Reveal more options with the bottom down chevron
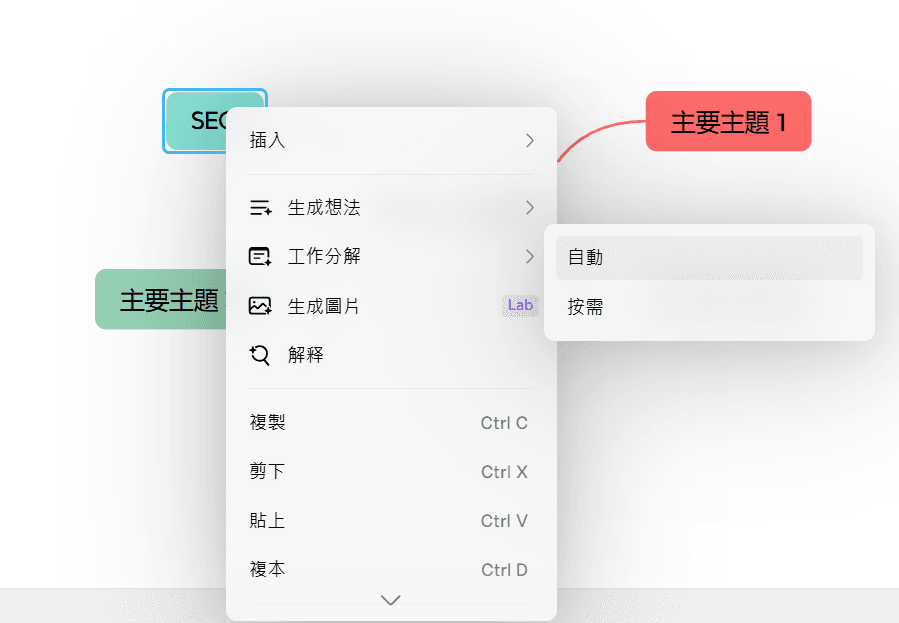Viewport: 899px width, 623px height. pos(389,600)
